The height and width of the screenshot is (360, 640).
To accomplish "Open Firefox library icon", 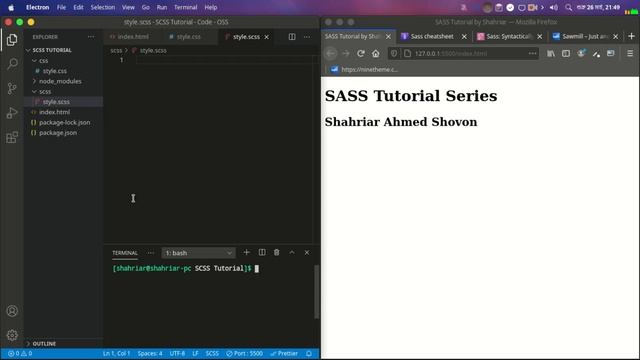I will (x=551, y=53).
